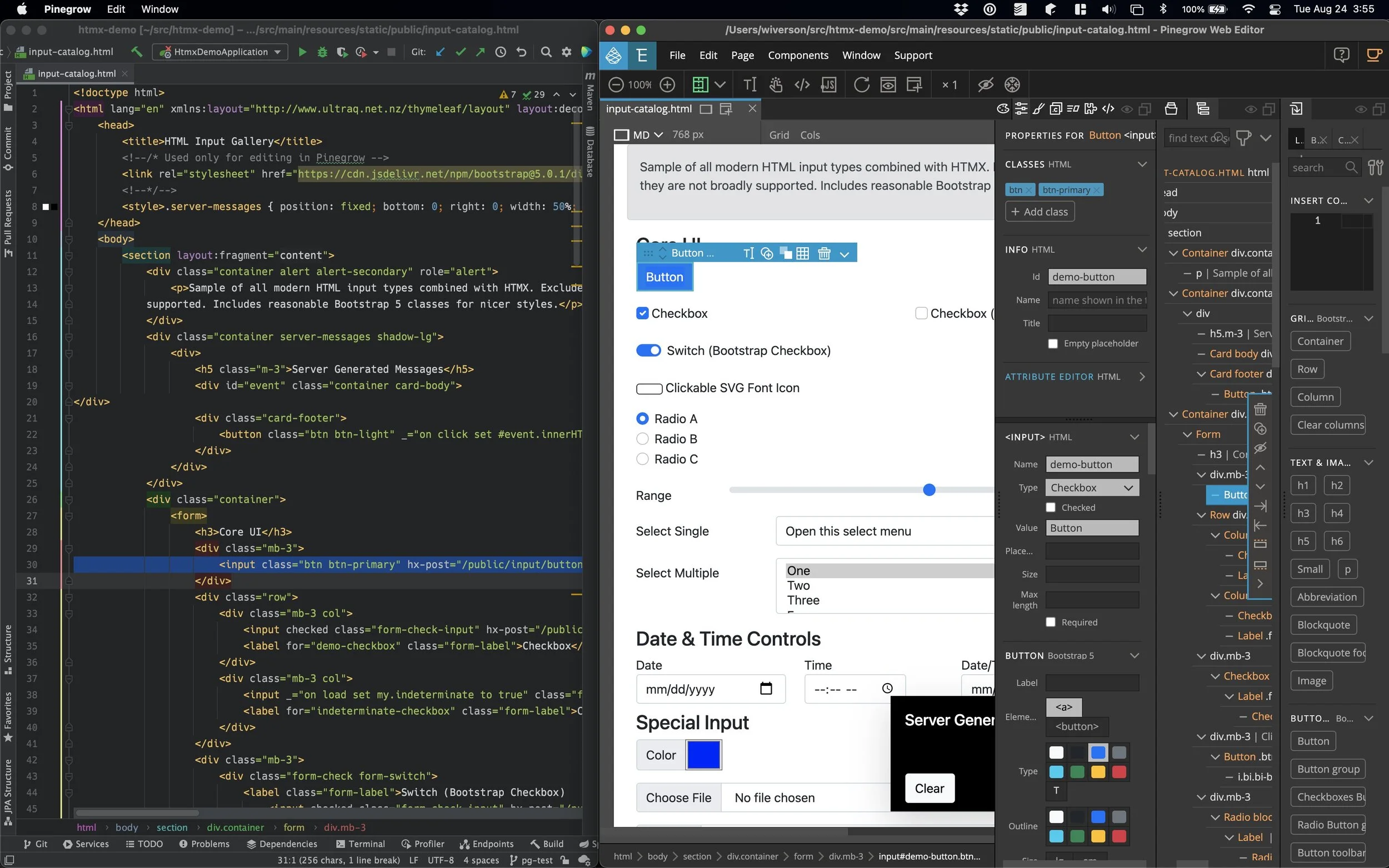
Task: Open the Components menu in Pinegrow
Action: tap(798, 55)
